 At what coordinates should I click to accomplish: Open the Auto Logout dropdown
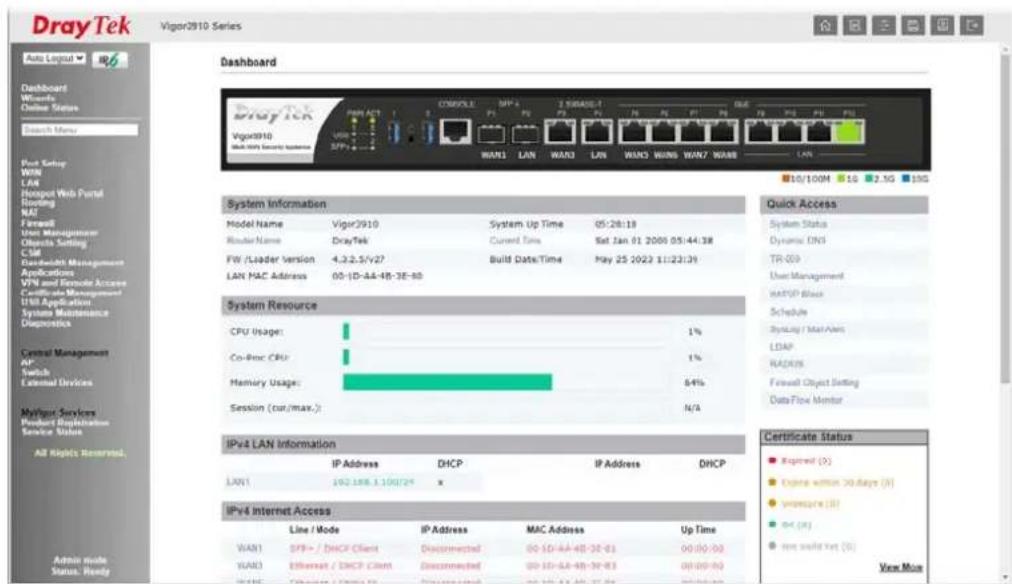coord(55,59)
